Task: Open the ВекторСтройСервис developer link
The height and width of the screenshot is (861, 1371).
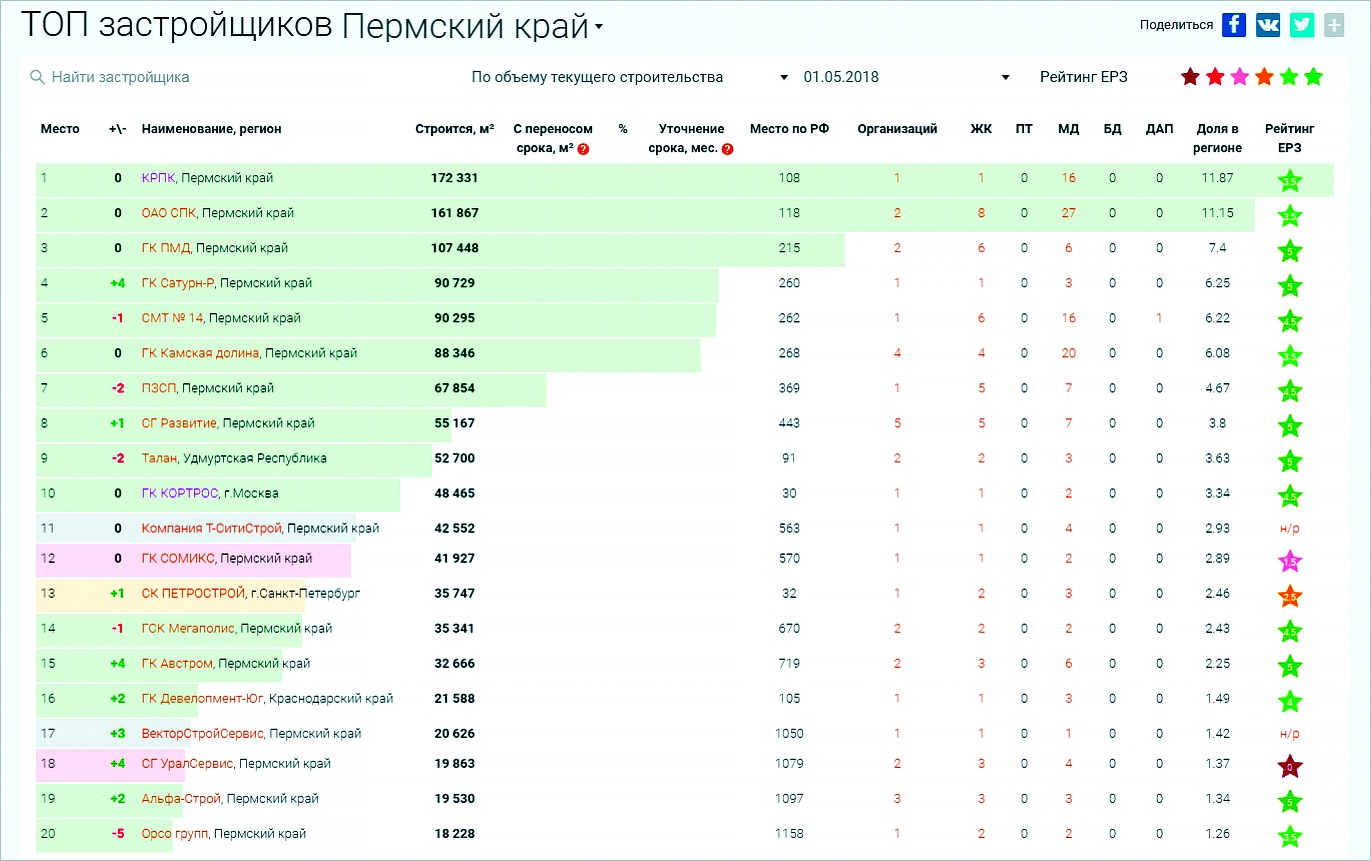Action: (203, 733)
